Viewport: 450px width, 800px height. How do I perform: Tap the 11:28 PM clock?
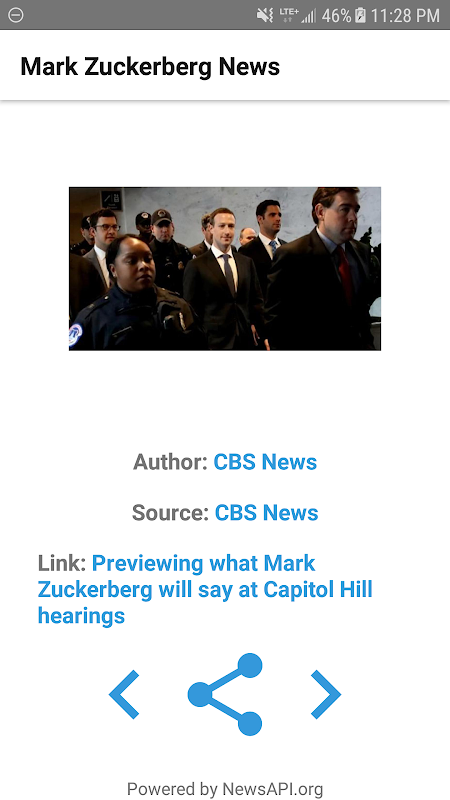point(405,16)
